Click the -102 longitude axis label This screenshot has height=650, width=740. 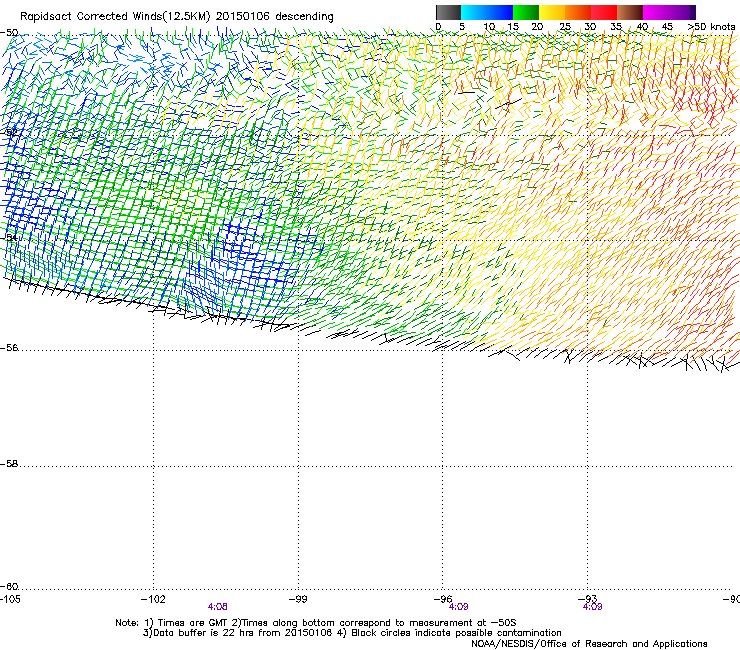coord(153,599)
